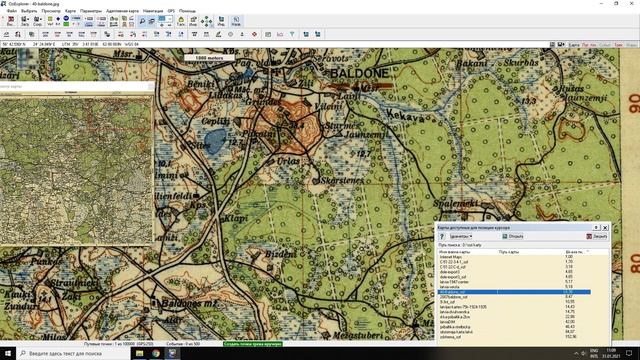
Task: Select the highlighted 40-baldone map row
Action: pos(514,292)
